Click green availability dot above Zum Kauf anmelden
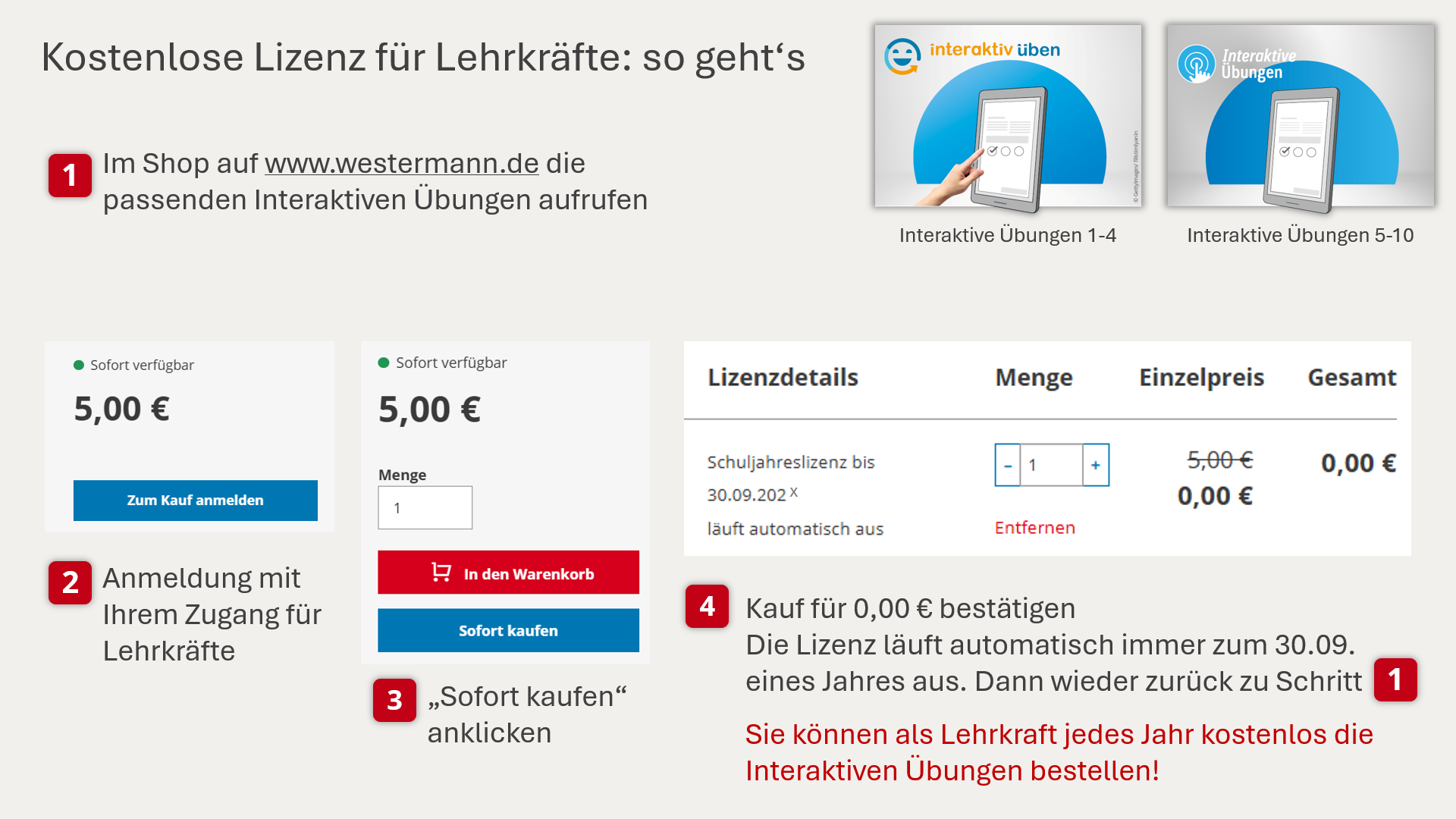Viewport: 1456px width, 819px height. point(78,365)
